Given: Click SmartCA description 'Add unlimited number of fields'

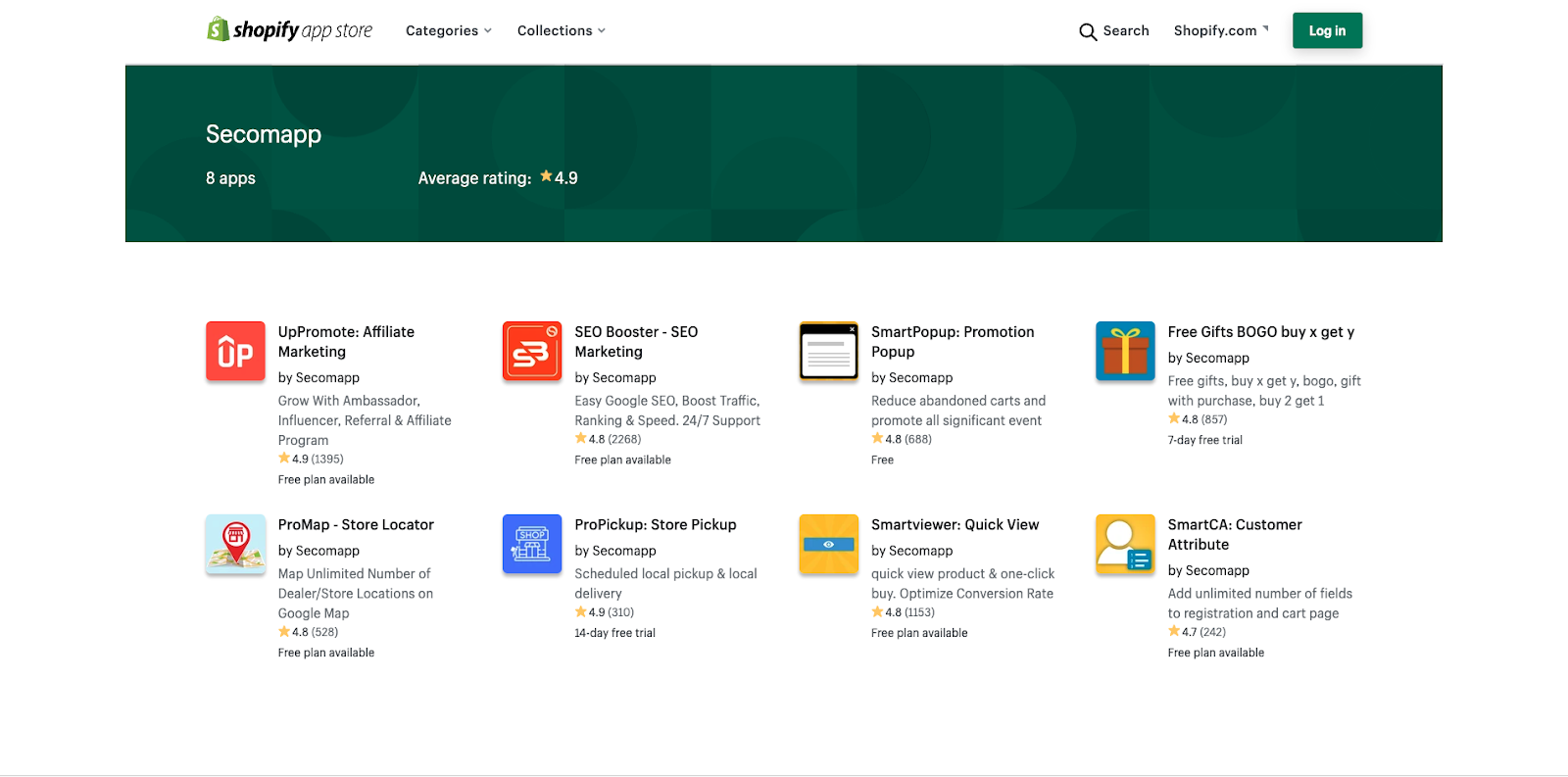Looking at the screenshot, I should (x=1260, y=604).
